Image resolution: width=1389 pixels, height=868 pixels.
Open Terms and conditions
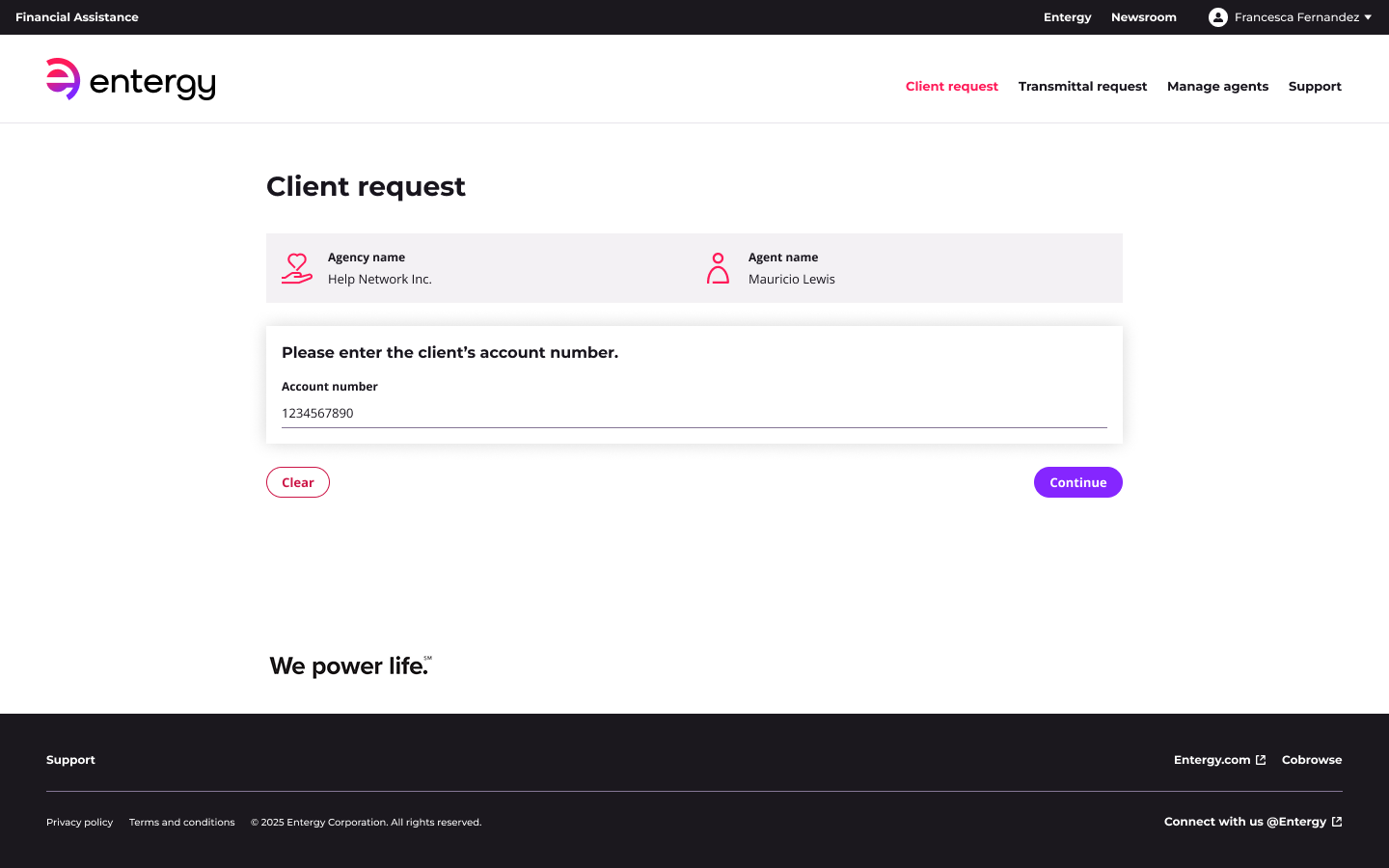(x=182, y=823)
